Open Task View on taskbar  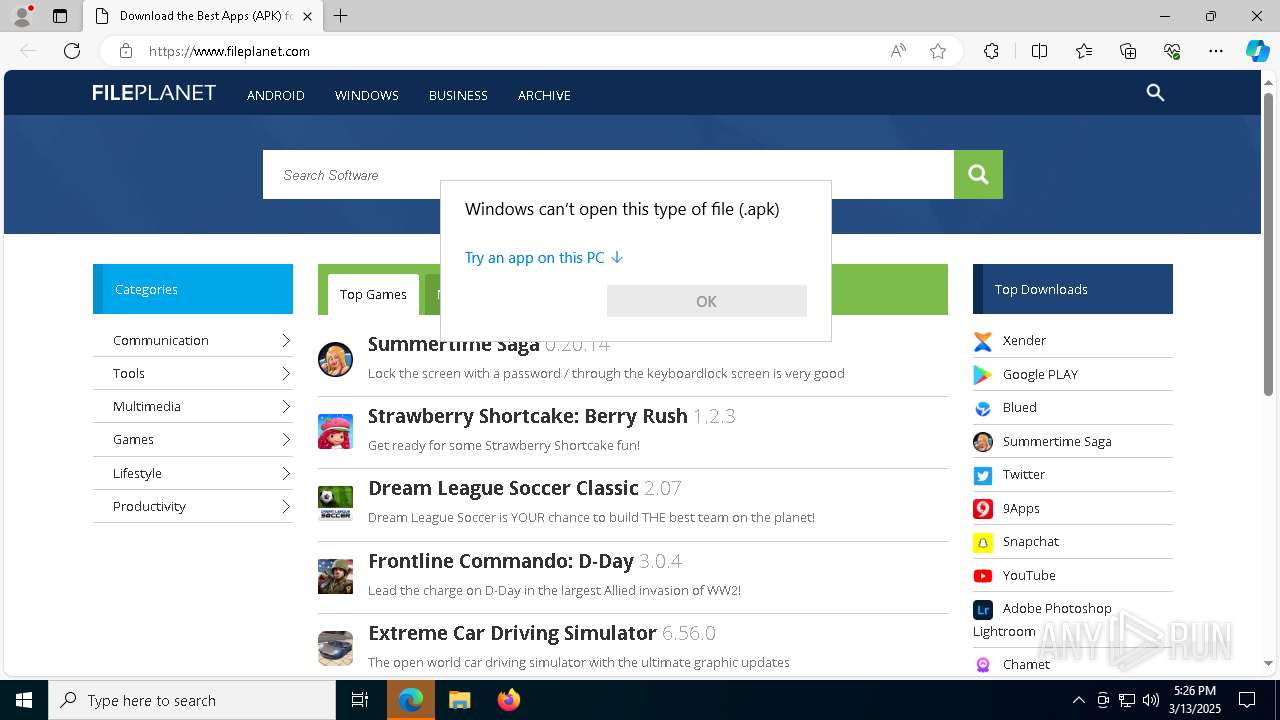[360, 700]
